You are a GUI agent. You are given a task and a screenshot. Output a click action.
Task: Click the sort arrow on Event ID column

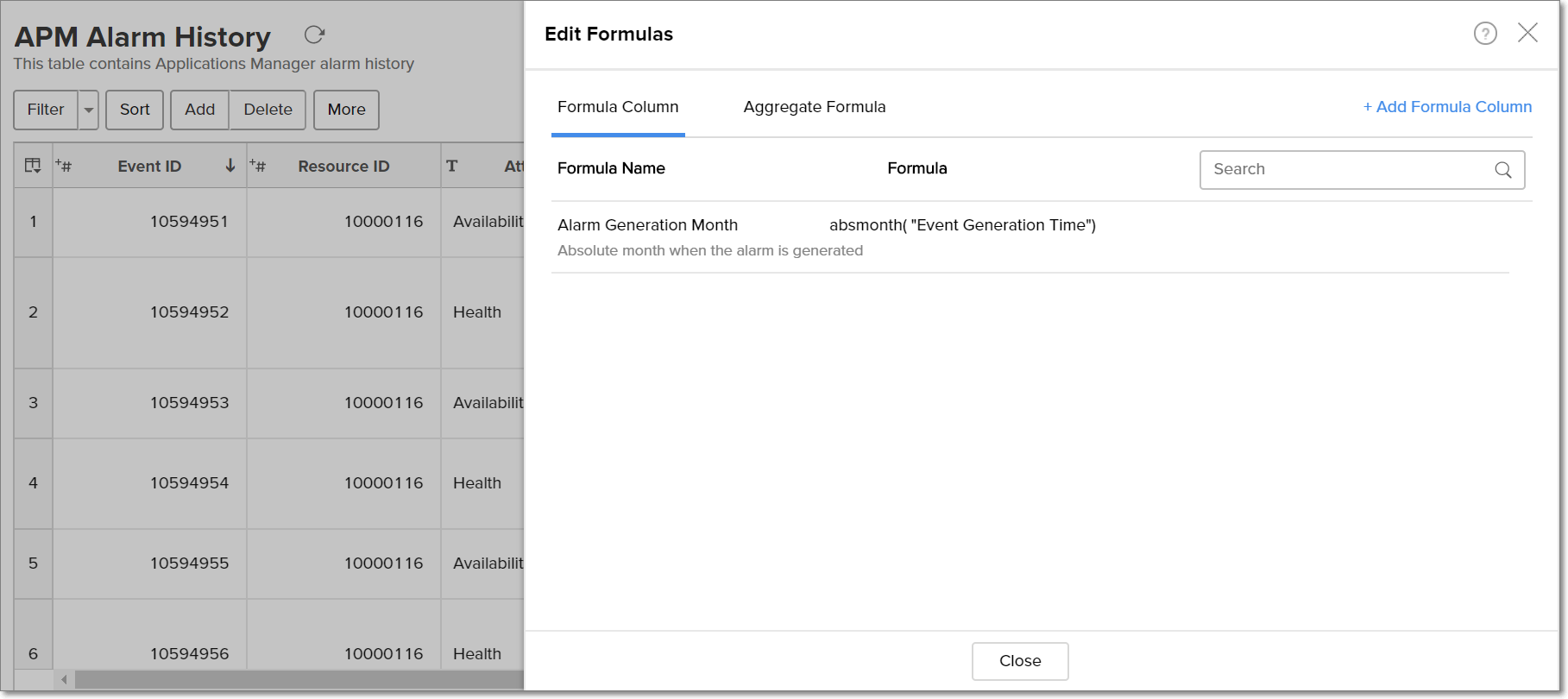click(x=230, y=166)
